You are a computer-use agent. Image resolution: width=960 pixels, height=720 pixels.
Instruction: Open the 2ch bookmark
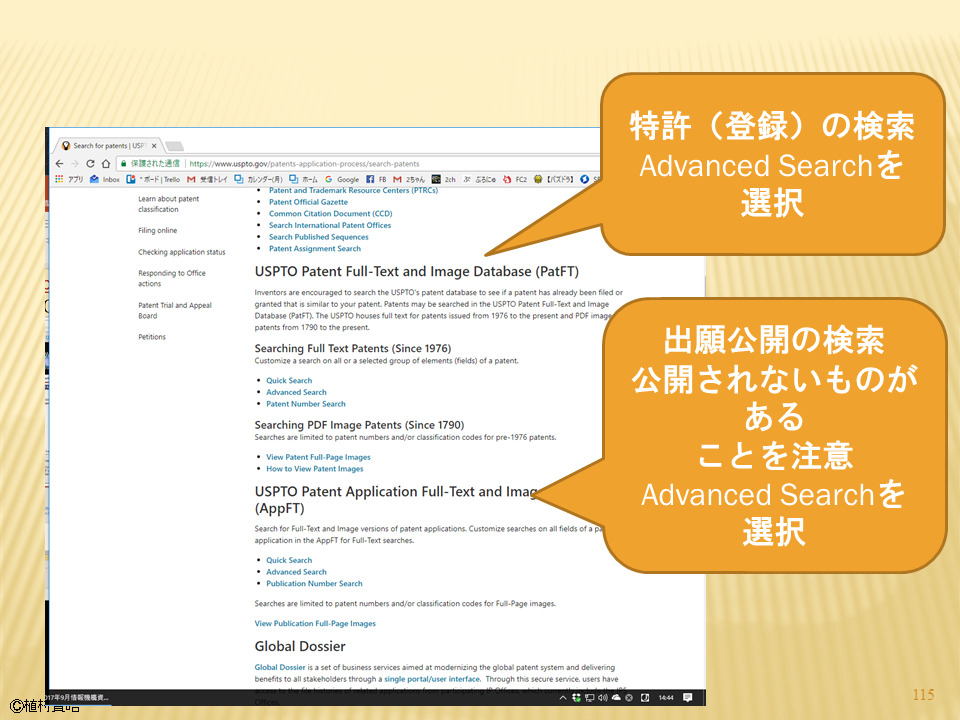click(x=444, y=179)
